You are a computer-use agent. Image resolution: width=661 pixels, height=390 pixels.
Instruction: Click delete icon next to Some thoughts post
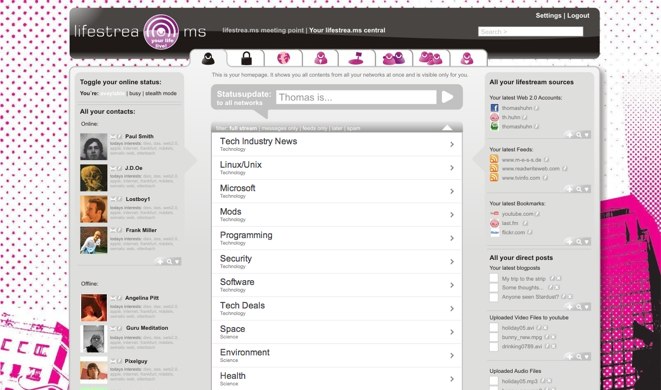(557, 288)
